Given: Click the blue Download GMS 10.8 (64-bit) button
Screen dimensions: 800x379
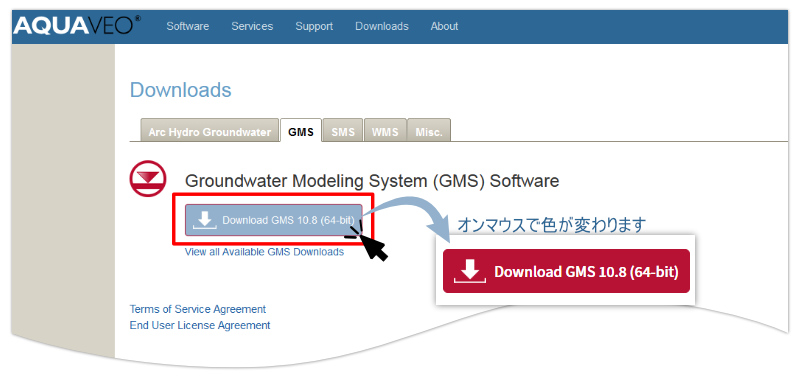Looking at the screenshot, I should click(x=273, y=220).
